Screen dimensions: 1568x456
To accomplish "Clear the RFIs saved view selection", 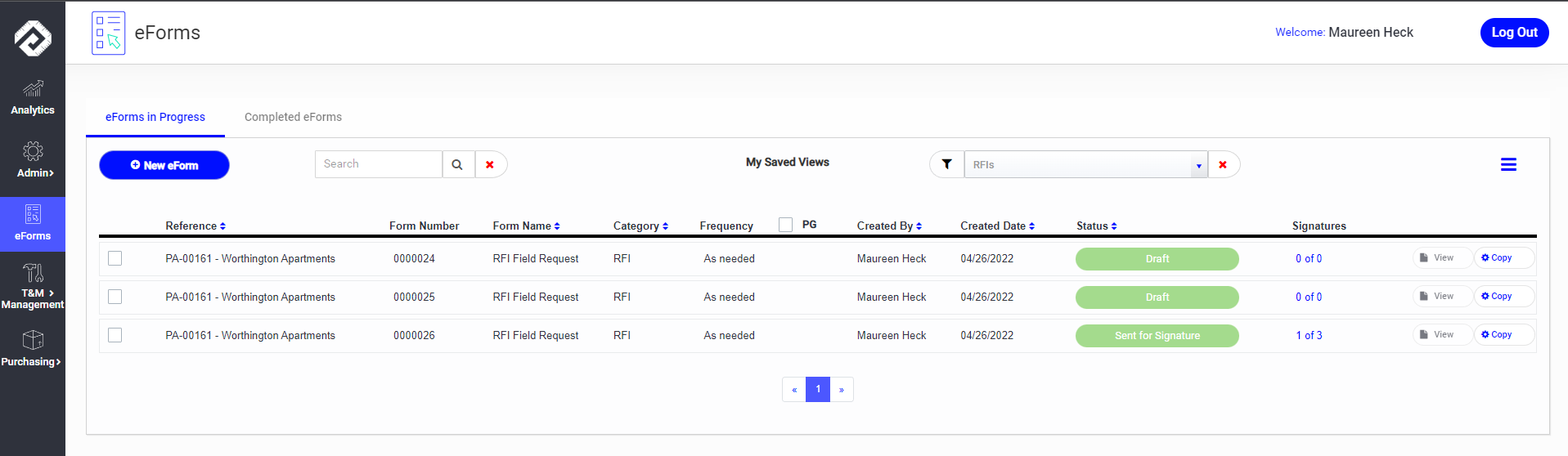I will tap(1223, 164).
